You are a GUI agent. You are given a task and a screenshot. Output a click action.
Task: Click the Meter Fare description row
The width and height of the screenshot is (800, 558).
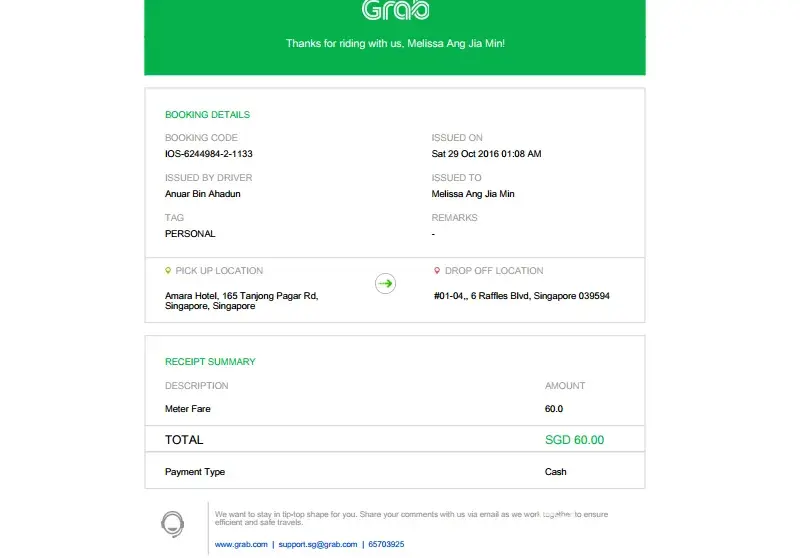[x=188, y=409]
